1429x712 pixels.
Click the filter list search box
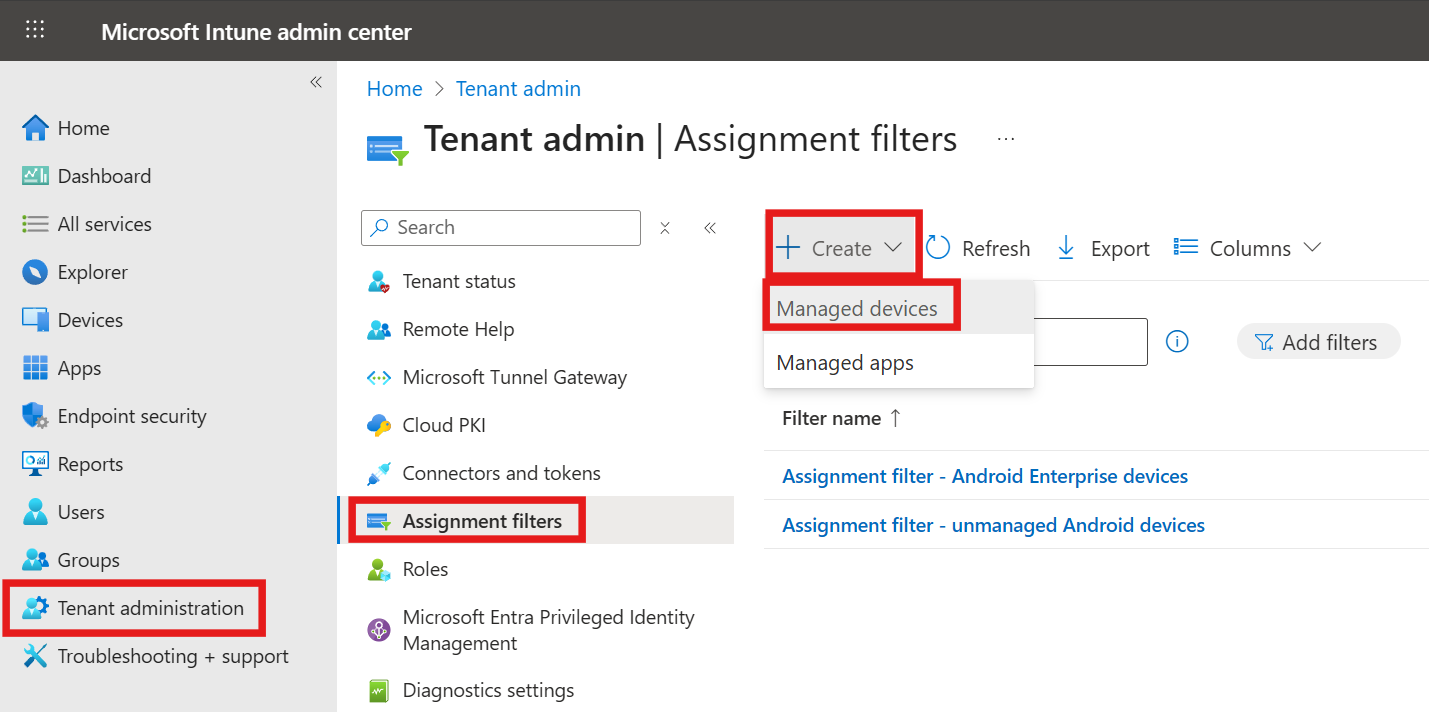1091,342
